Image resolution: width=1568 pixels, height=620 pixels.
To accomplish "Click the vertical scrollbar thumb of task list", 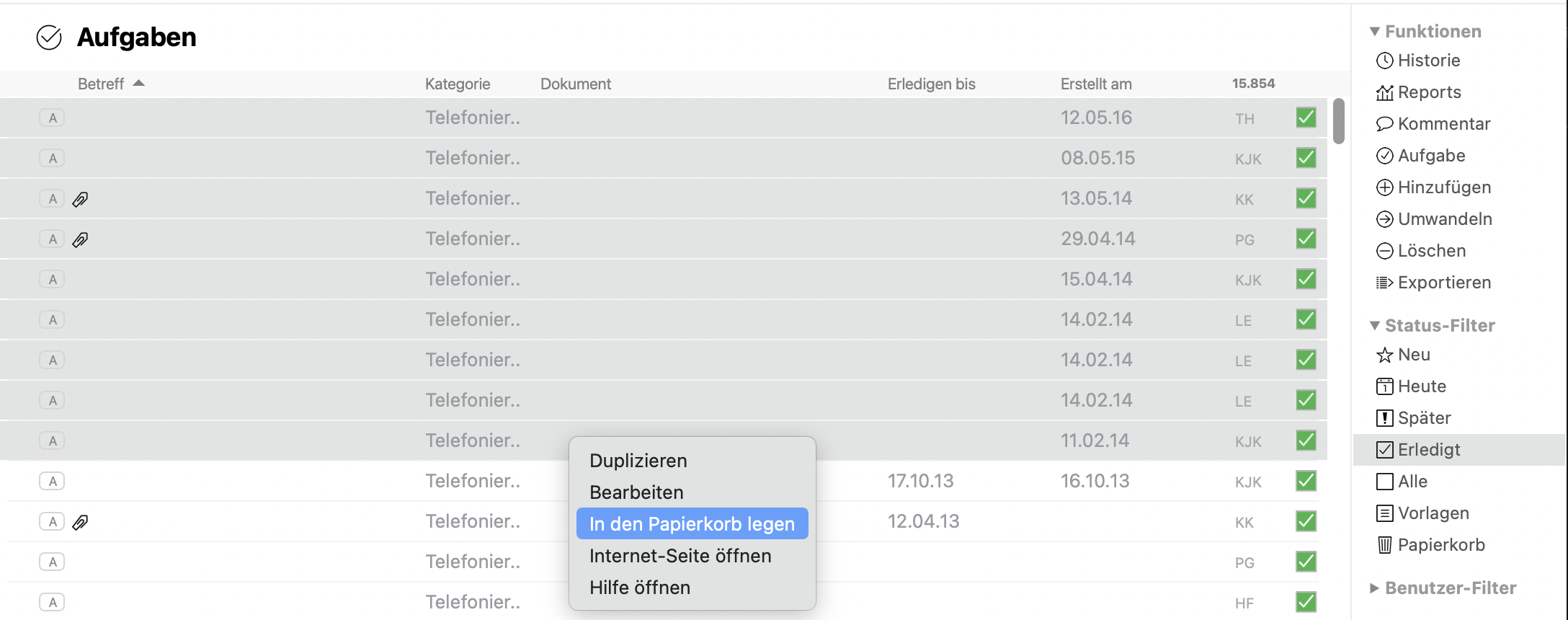I will [1338, 121].
